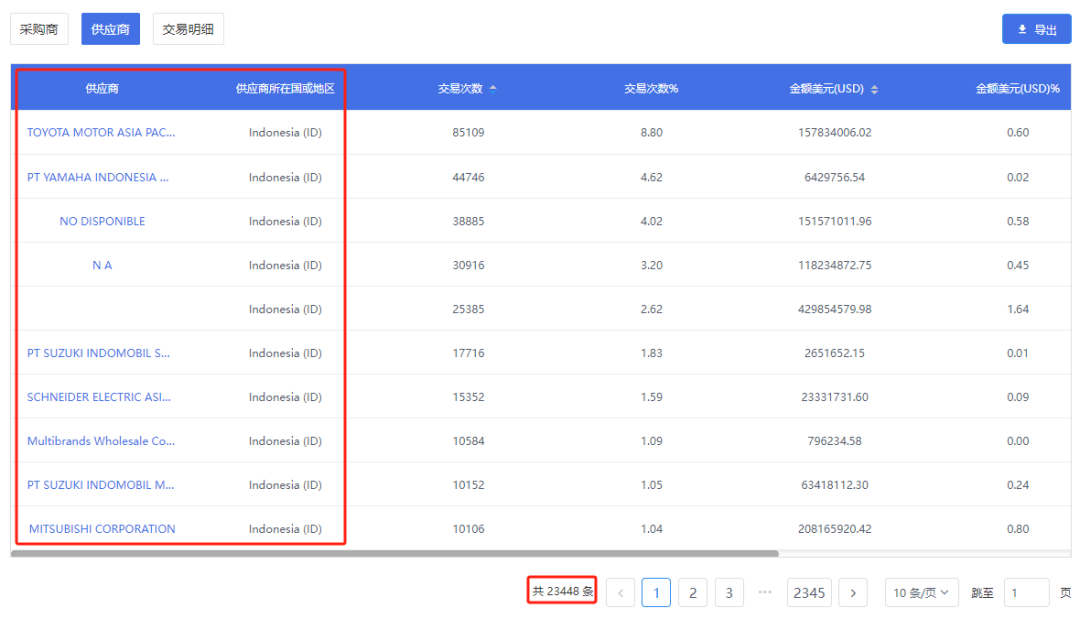Viewport: 1080px width, 619px height.
Task: Open NO DISPONIBLE supplier link
Action: coord(102,221)
